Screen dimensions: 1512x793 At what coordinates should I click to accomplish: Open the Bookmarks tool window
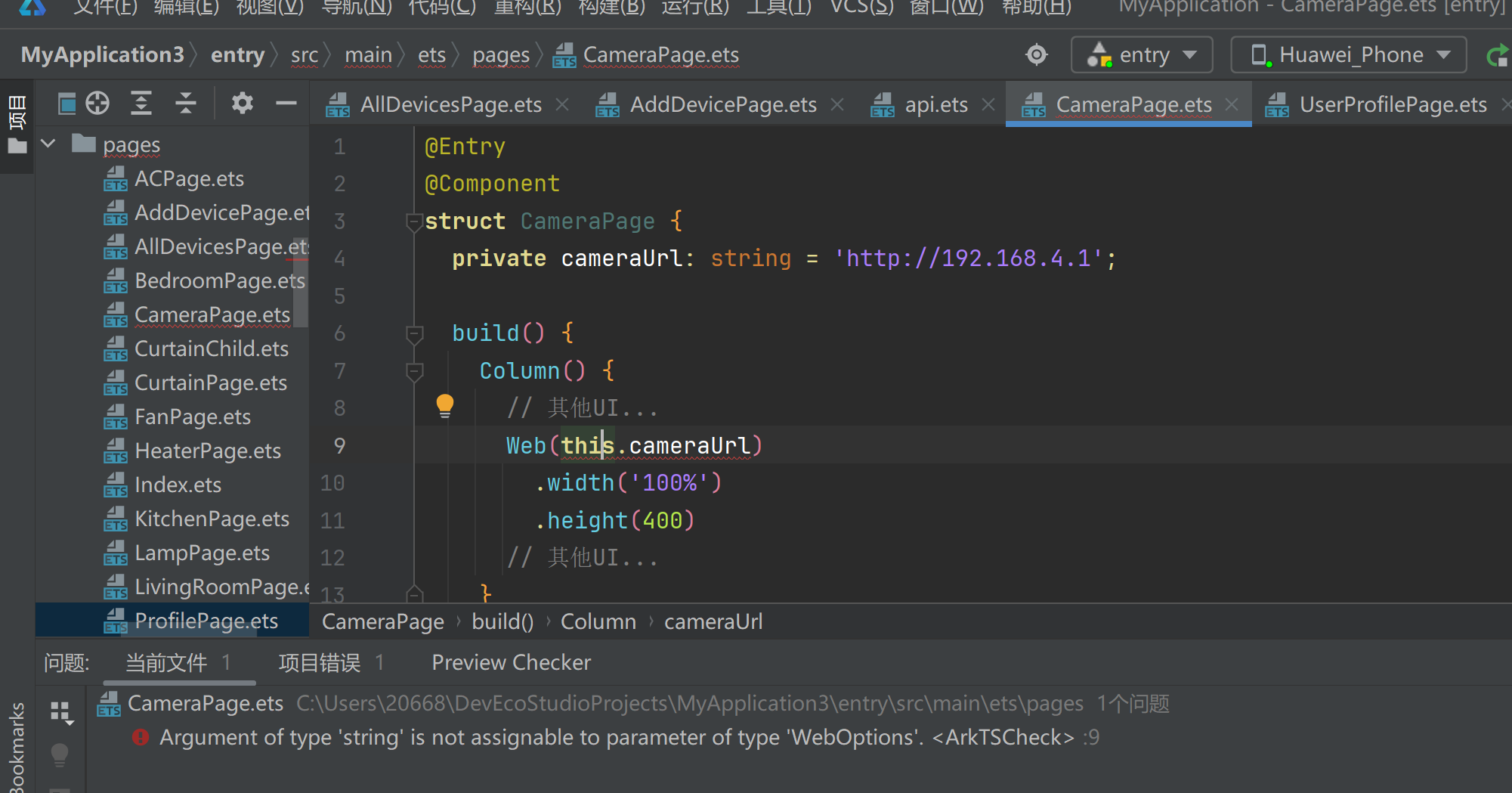point(17,746)
